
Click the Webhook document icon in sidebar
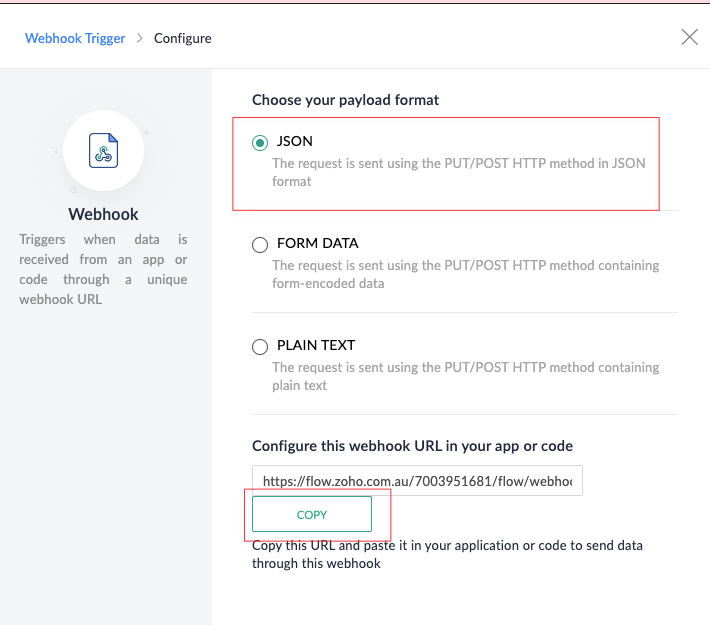103,150
